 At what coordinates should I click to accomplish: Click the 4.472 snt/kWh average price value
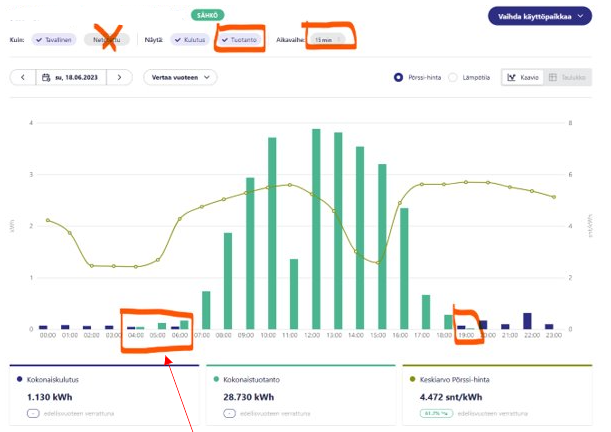tap(451, 397)
